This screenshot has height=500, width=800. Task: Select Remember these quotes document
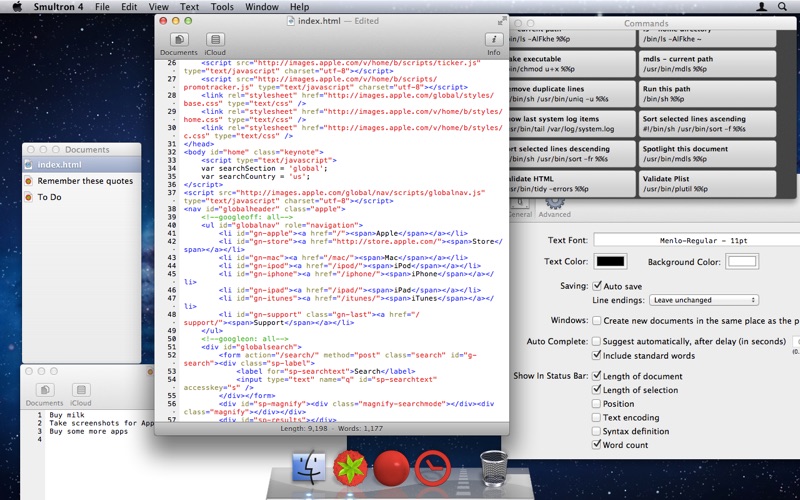point(82,181)
